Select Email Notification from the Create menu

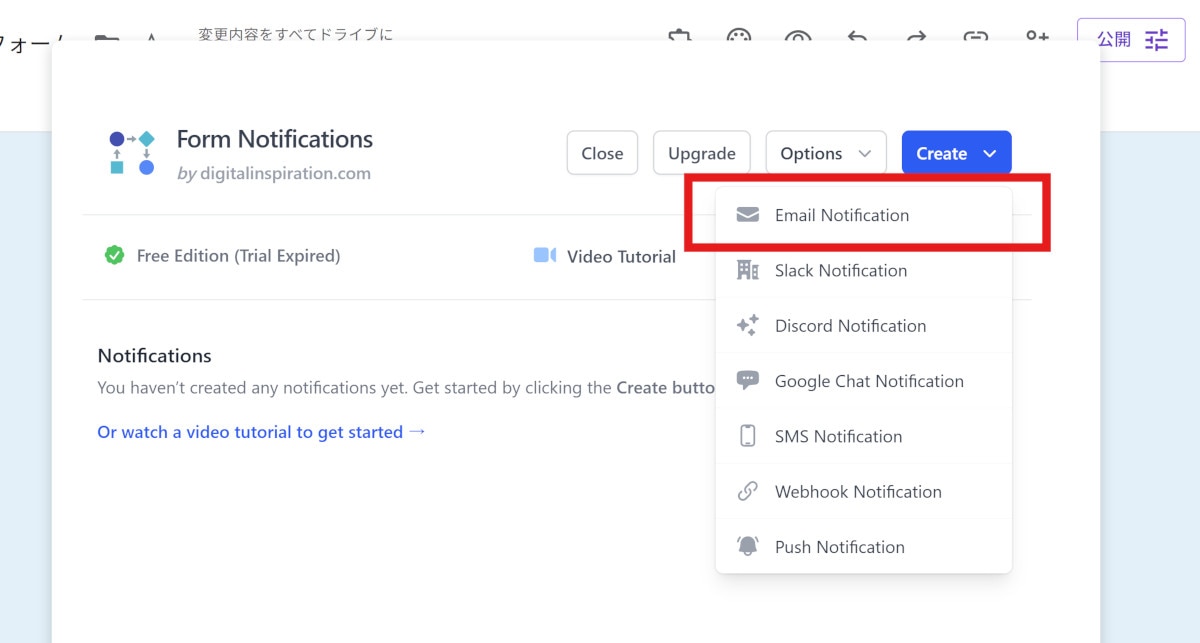click(842, 214)
